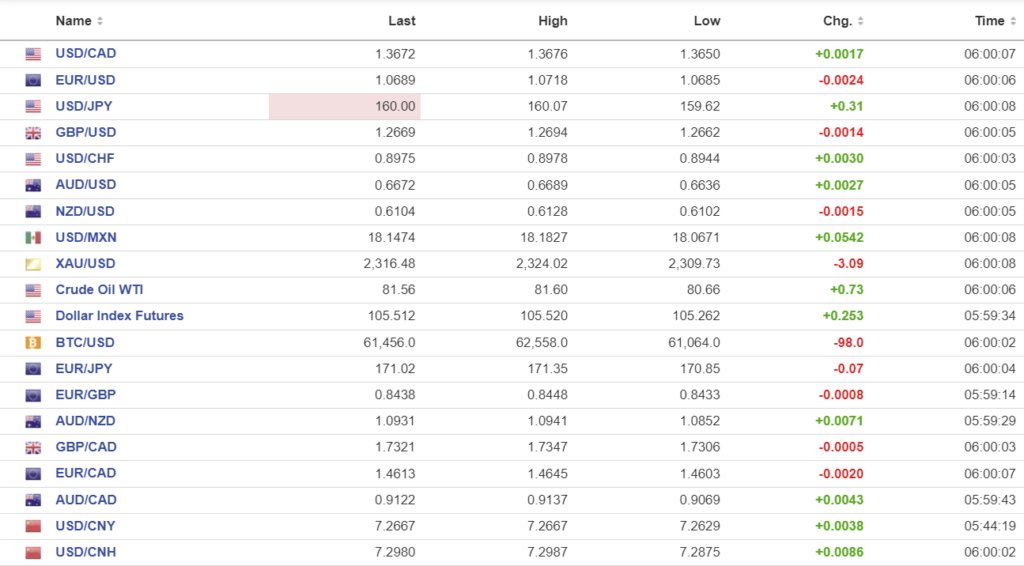The height and width of the screenshot is (566, 1024).
Task: Click the US flag beside Crude Oil WTI
Action: tap(33, 290)
